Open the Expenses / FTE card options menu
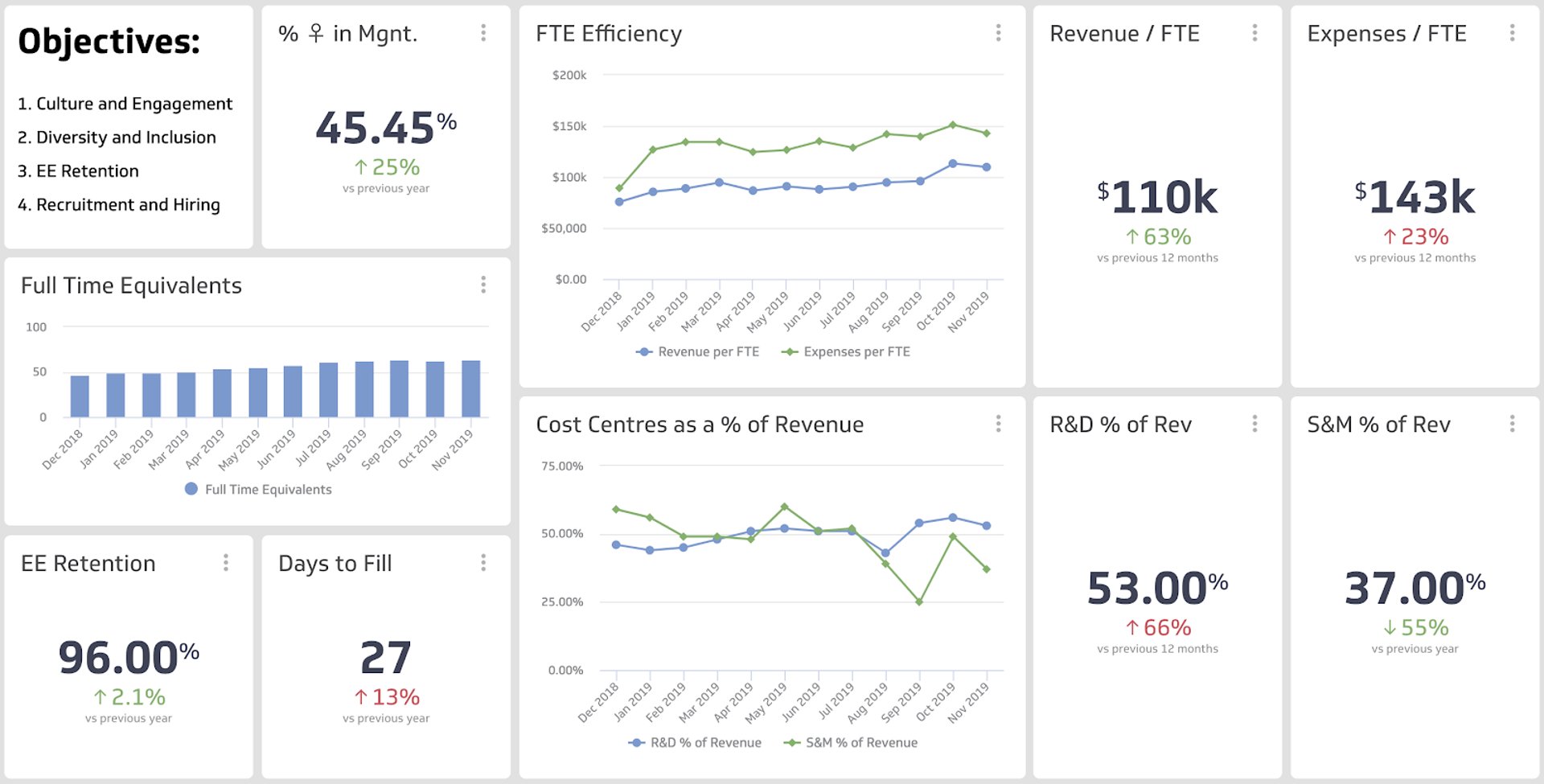This screenshot has width=1544, height=784. coord(1512,33)
